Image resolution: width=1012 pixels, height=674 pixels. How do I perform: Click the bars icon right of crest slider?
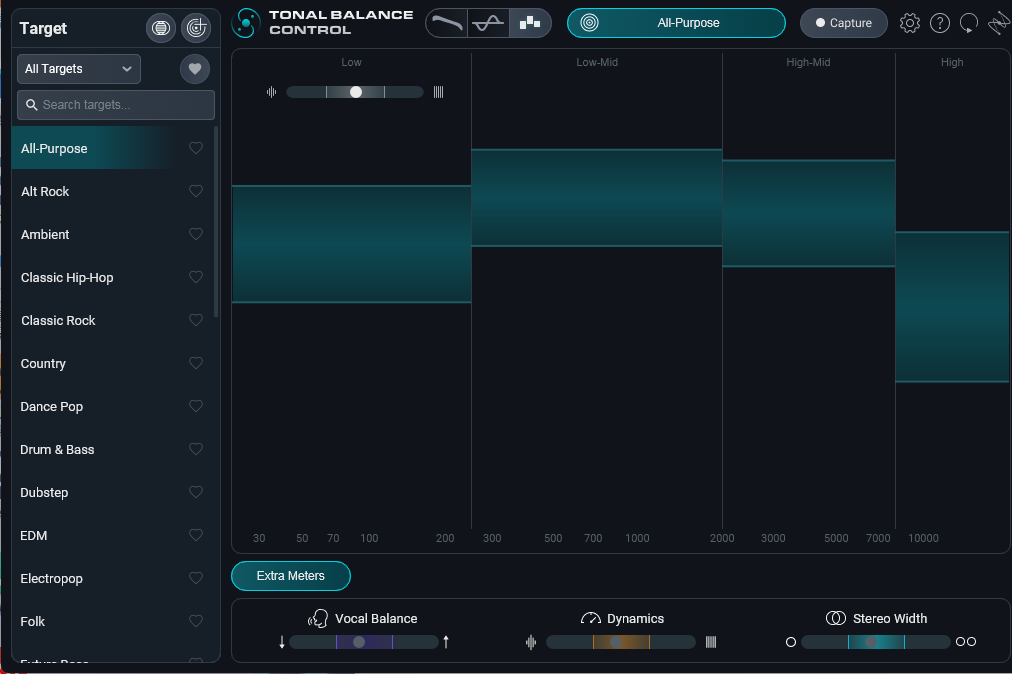438,92
